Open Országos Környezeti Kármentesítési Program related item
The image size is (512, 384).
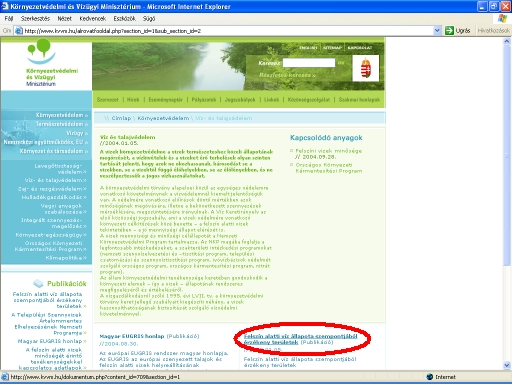329,168
